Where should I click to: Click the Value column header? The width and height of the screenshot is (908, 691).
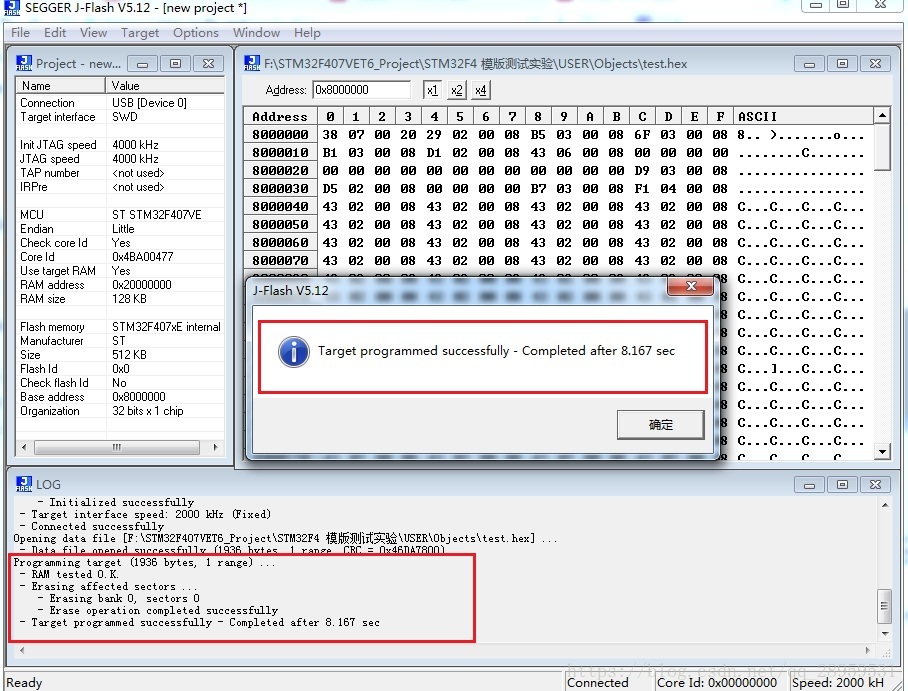point(165,86)
